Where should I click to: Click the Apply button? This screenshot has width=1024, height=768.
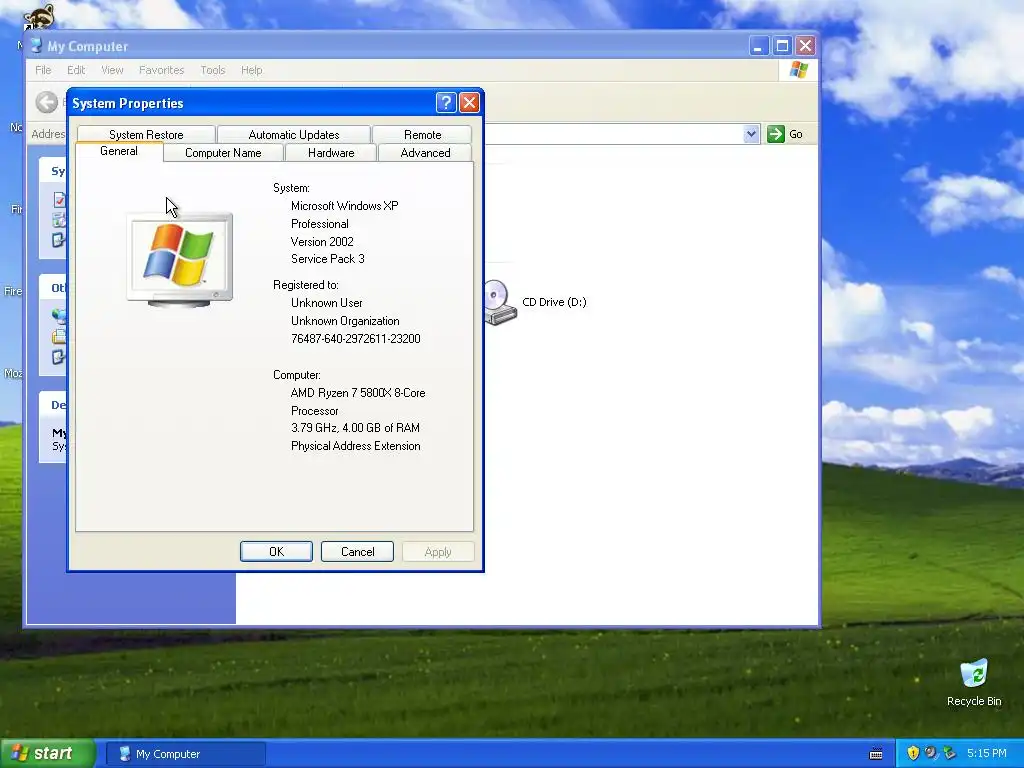coord(438,552)
